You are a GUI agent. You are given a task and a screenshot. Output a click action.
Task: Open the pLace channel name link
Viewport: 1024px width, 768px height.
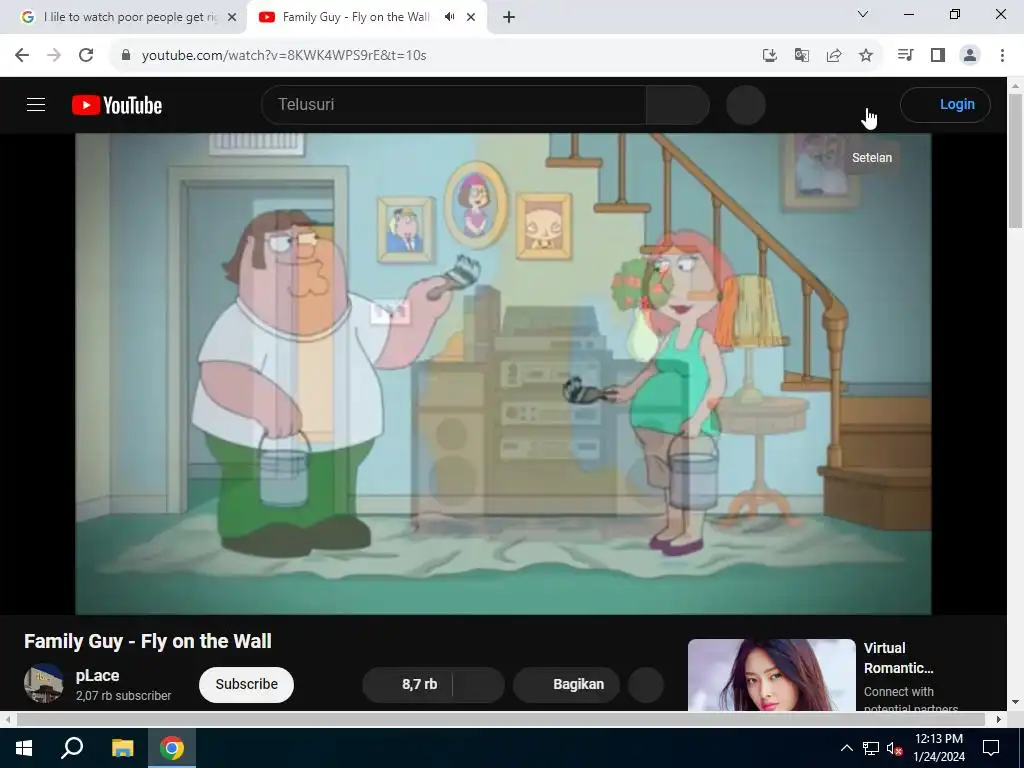point(97,675)
